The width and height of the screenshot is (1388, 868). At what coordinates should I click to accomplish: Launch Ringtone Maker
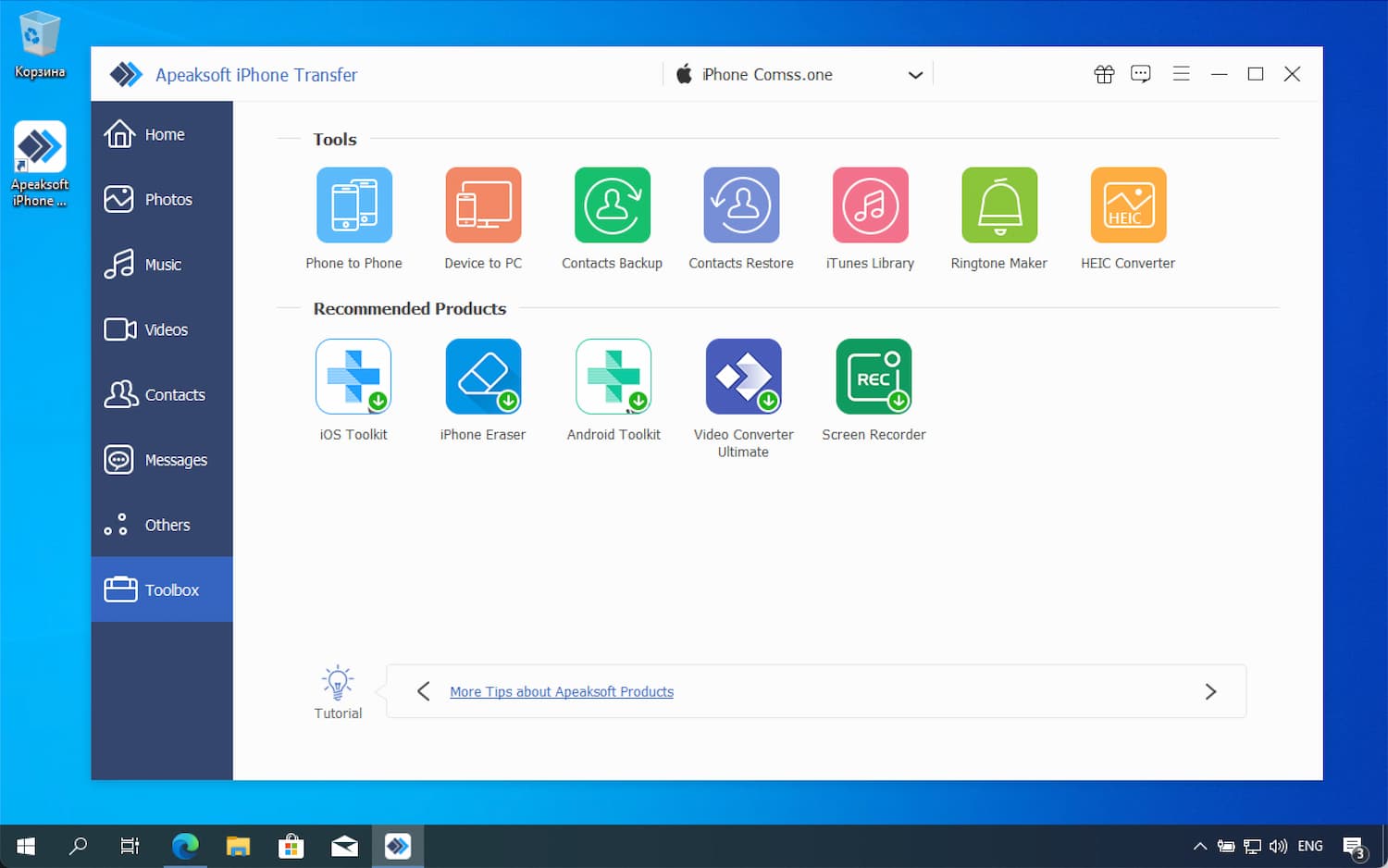(x=999, y=205)
